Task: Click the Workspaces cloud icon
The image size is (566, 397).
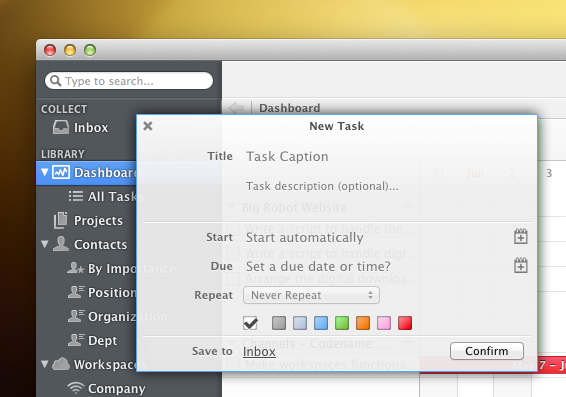Action: 61,364
